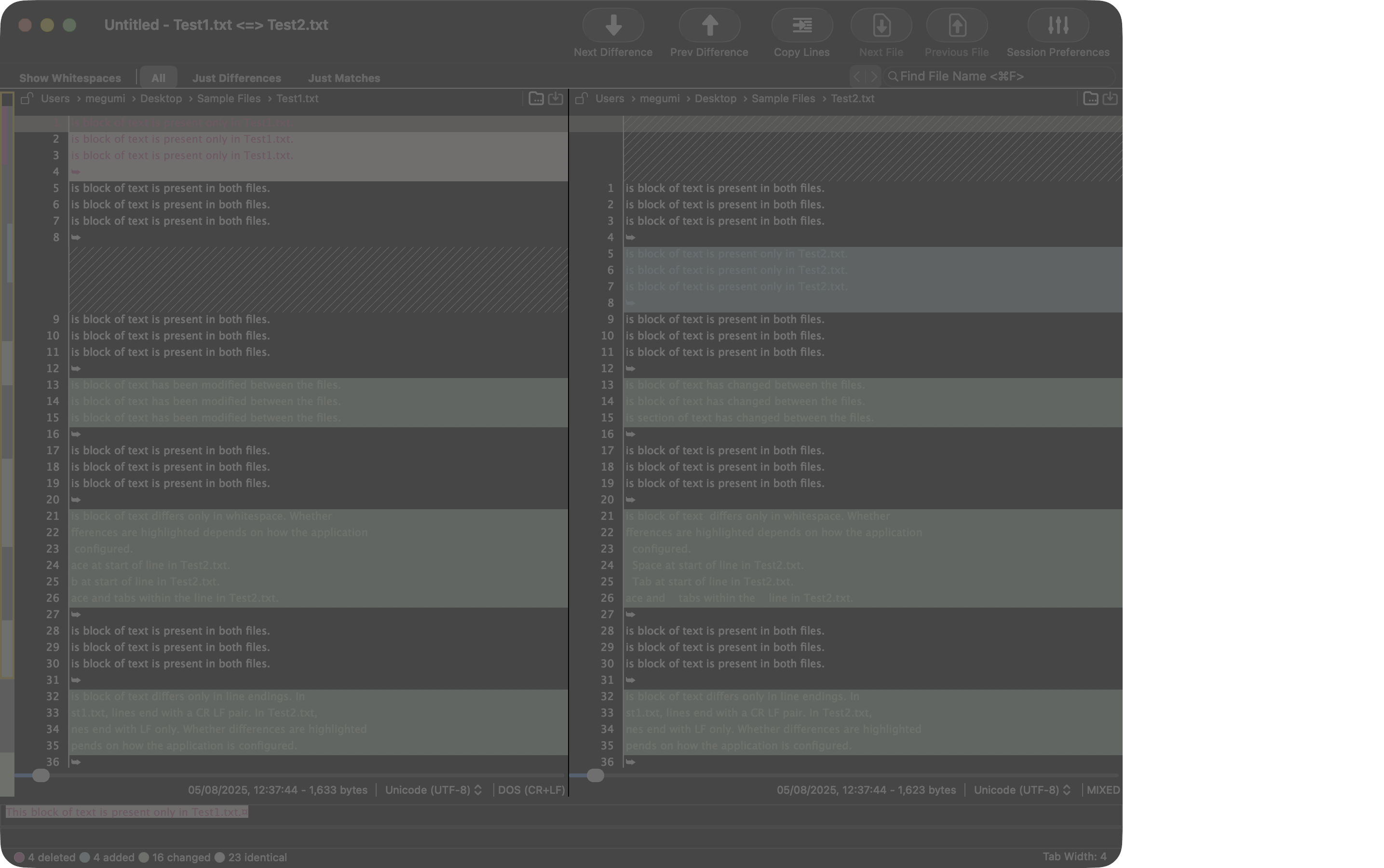Click the highlighted line detail text at bottom
Viewport: 1384px width, 868px height.
pyautogui.click(x=127, y=812)
